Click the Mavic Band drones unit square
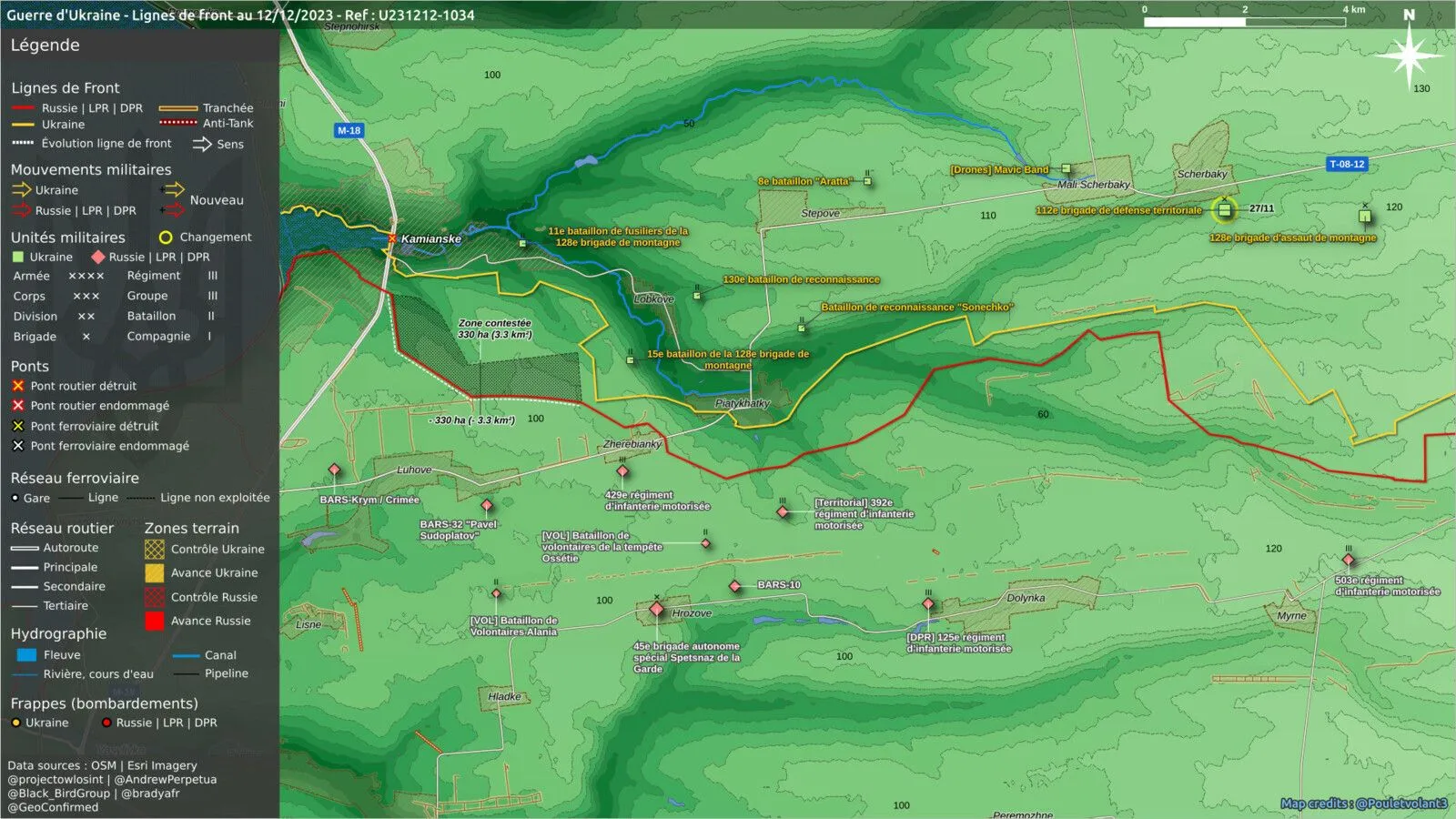The width and height of the screenshot is (1456, 819). tap(1066, 168)
